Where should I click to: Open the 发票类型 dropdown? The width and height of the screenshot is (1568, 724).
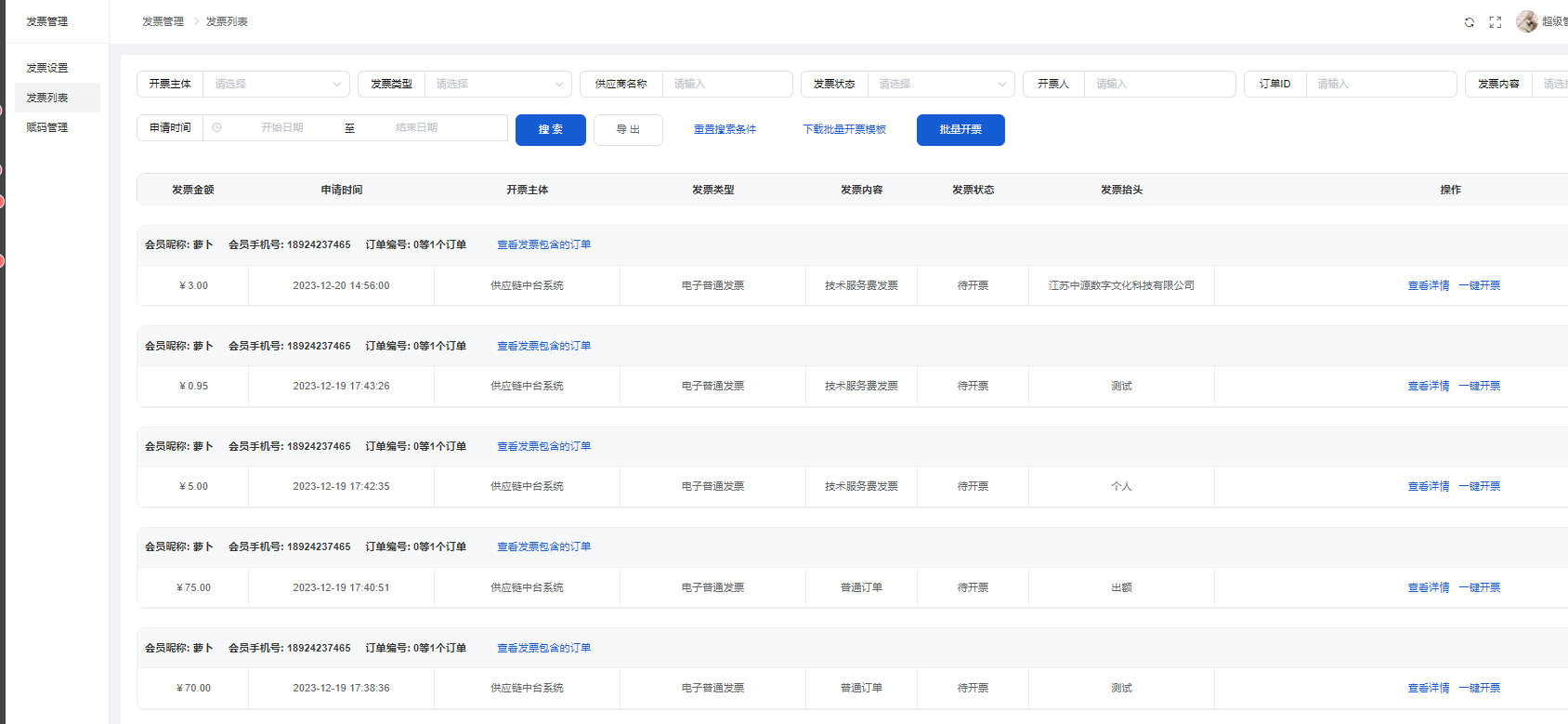tap(498, 84)
